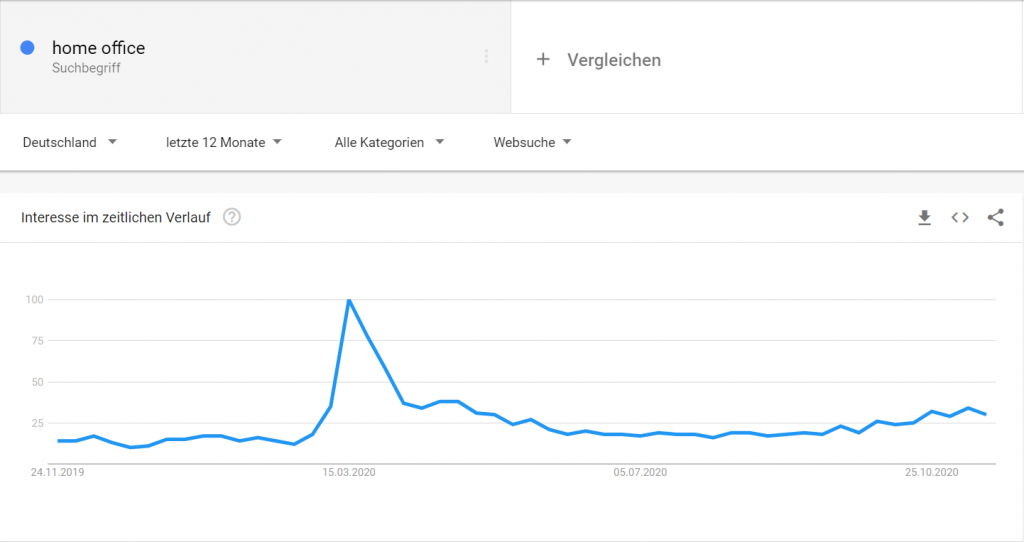Download the interest over time chart data
1024x542 pixels.
tap(924, 217)
